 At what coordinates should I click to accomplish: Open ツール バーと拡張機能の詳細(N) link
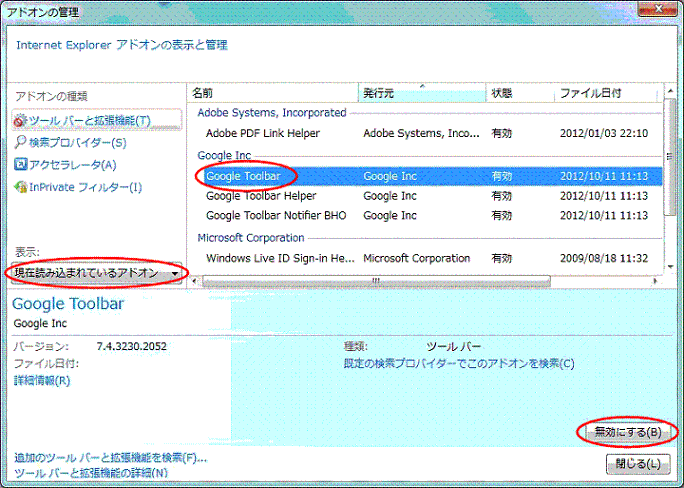click(91, 473)
